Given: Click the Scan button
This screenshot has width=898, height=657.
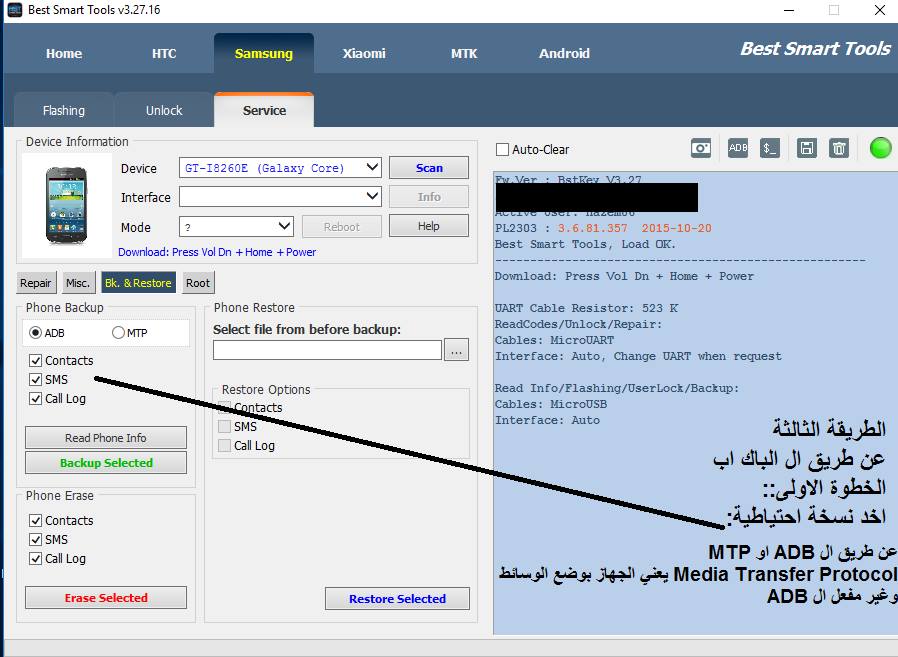Looking at the screenshot, I should click(x=429, y=168).
